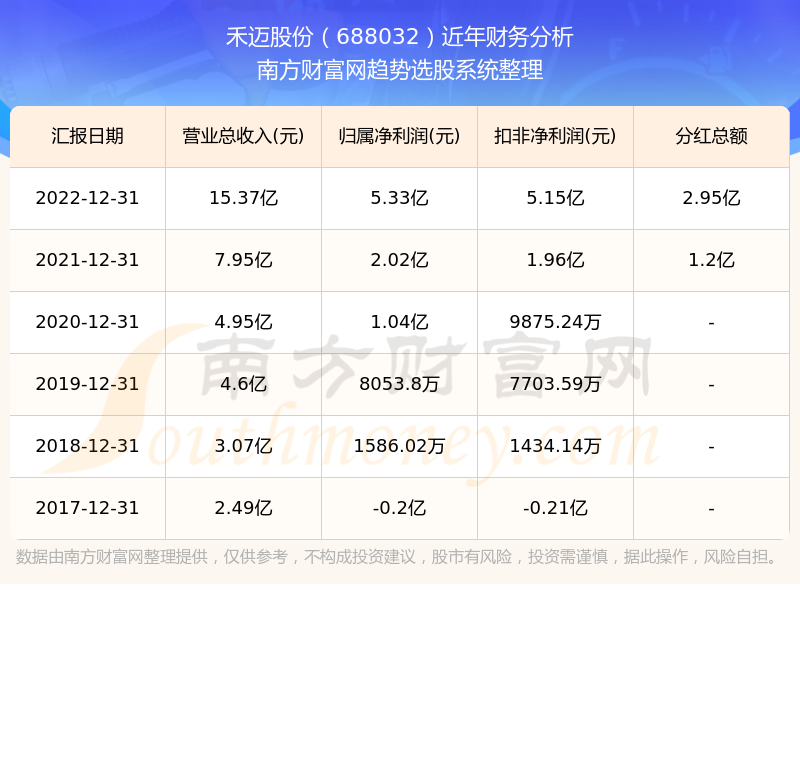Select the 3.07亿 revenue cell
800x758 pixels.
[x=243, y=446]
